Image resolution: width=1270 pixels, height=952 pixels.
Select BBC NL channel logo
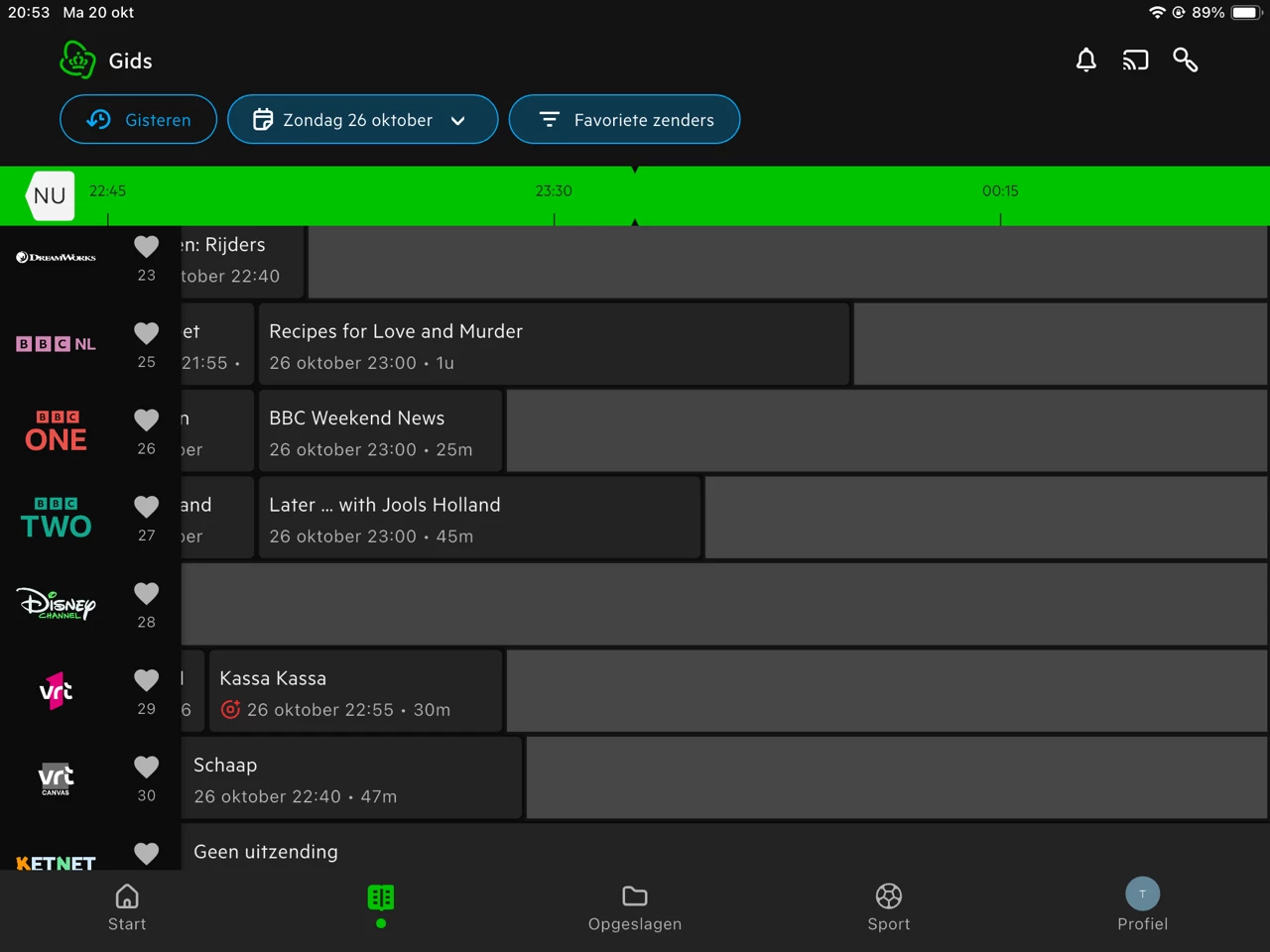(x=56, y=344)
